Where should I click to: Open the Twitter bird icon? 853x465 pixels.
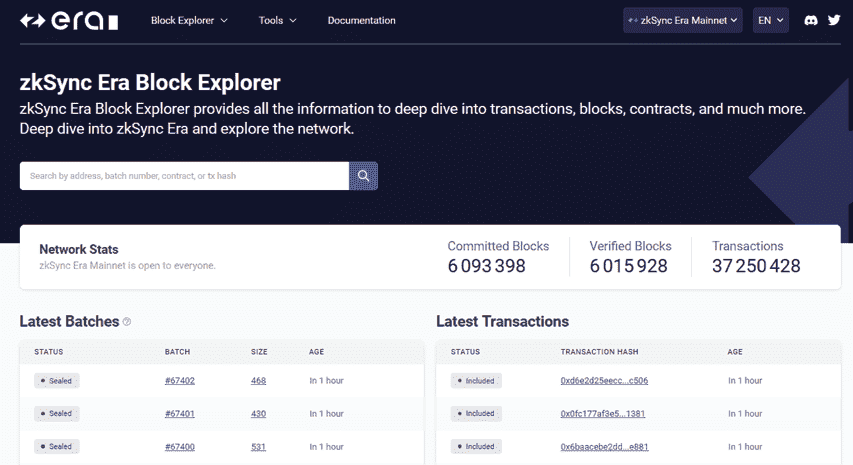click(x=834, y=20)
